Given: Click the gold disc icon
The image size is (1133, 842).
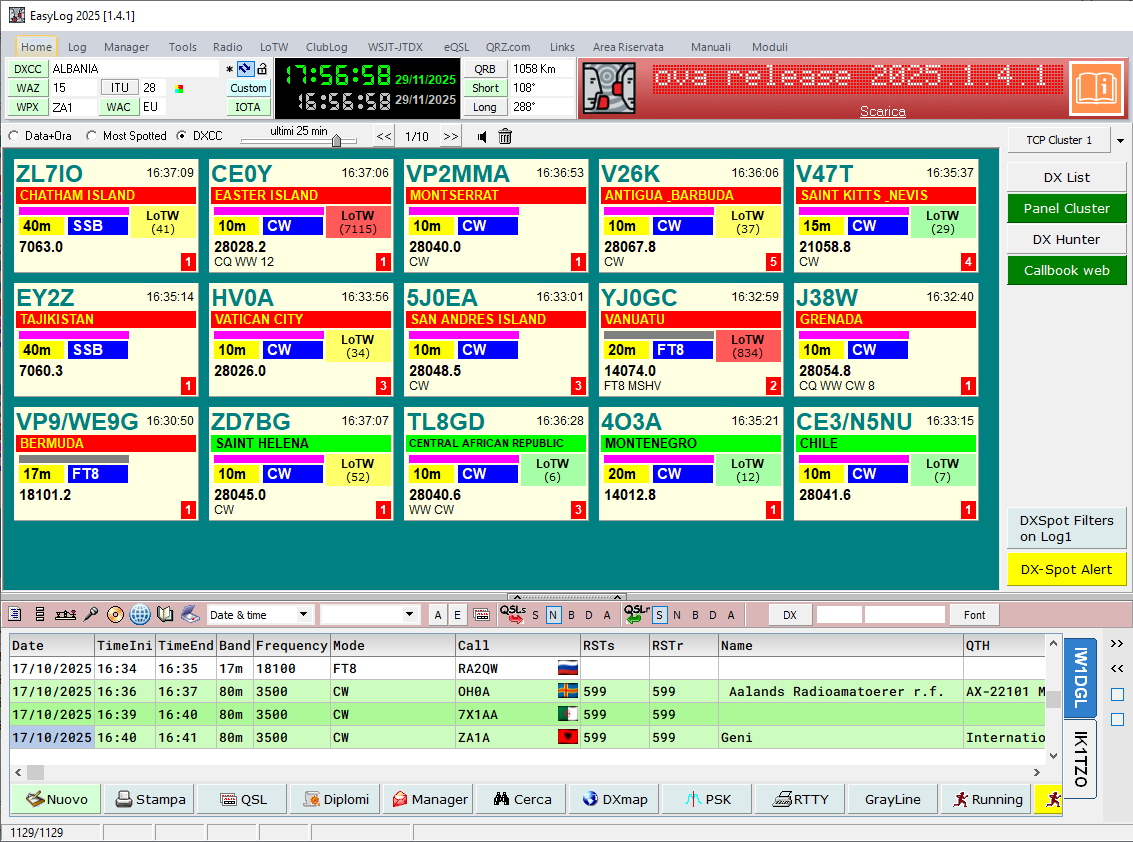Looking at the screenshot, I should 115,614.
